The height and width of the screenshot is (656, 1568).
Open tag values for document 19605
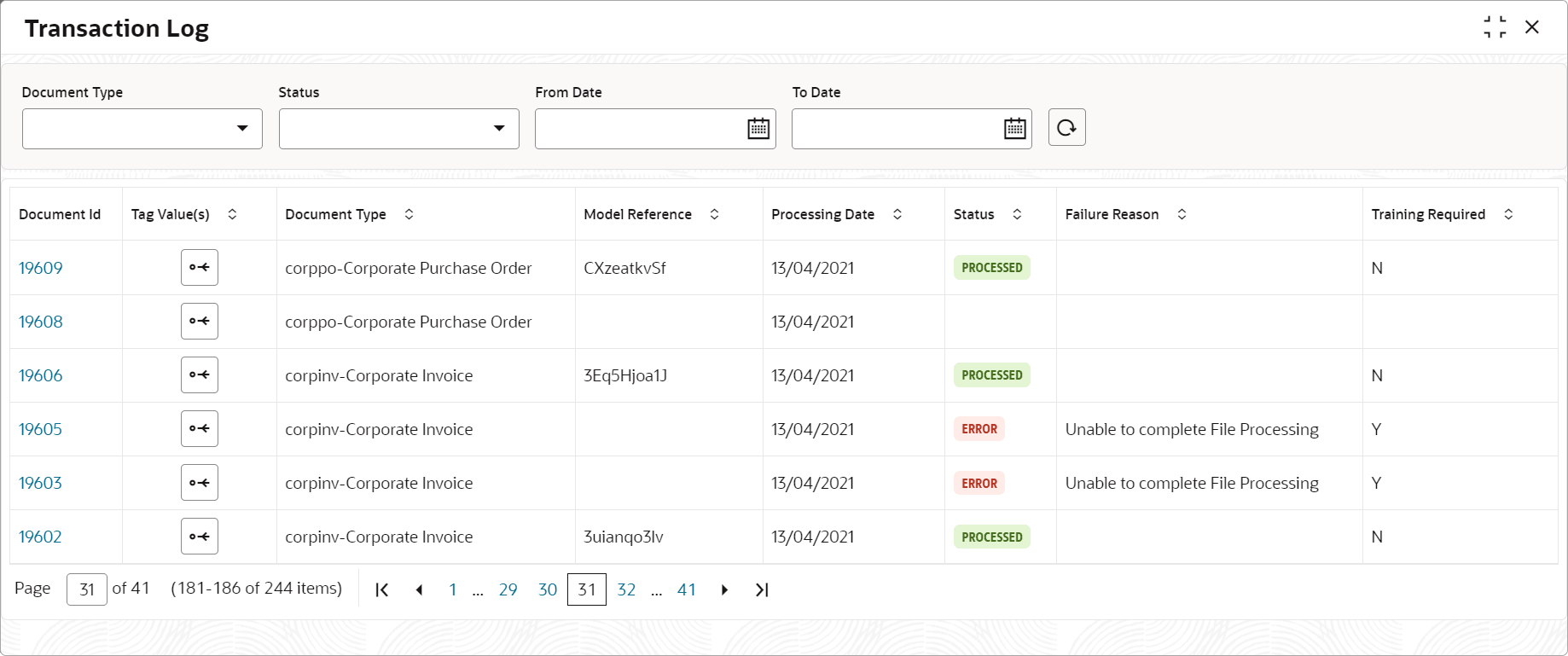click(x=199, y=428)
